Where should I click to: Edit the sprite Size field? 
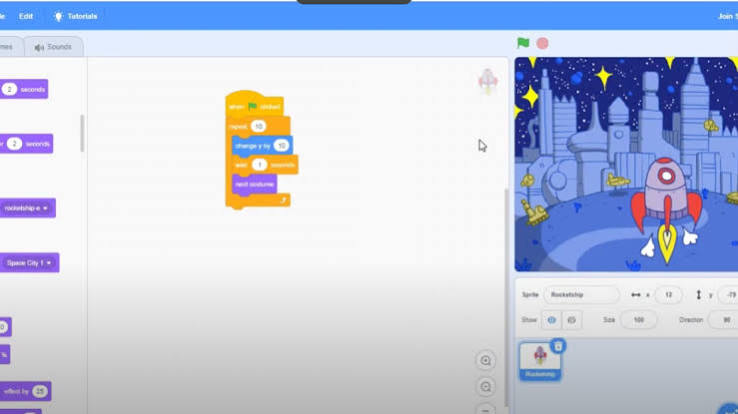(x=639, y=320)
